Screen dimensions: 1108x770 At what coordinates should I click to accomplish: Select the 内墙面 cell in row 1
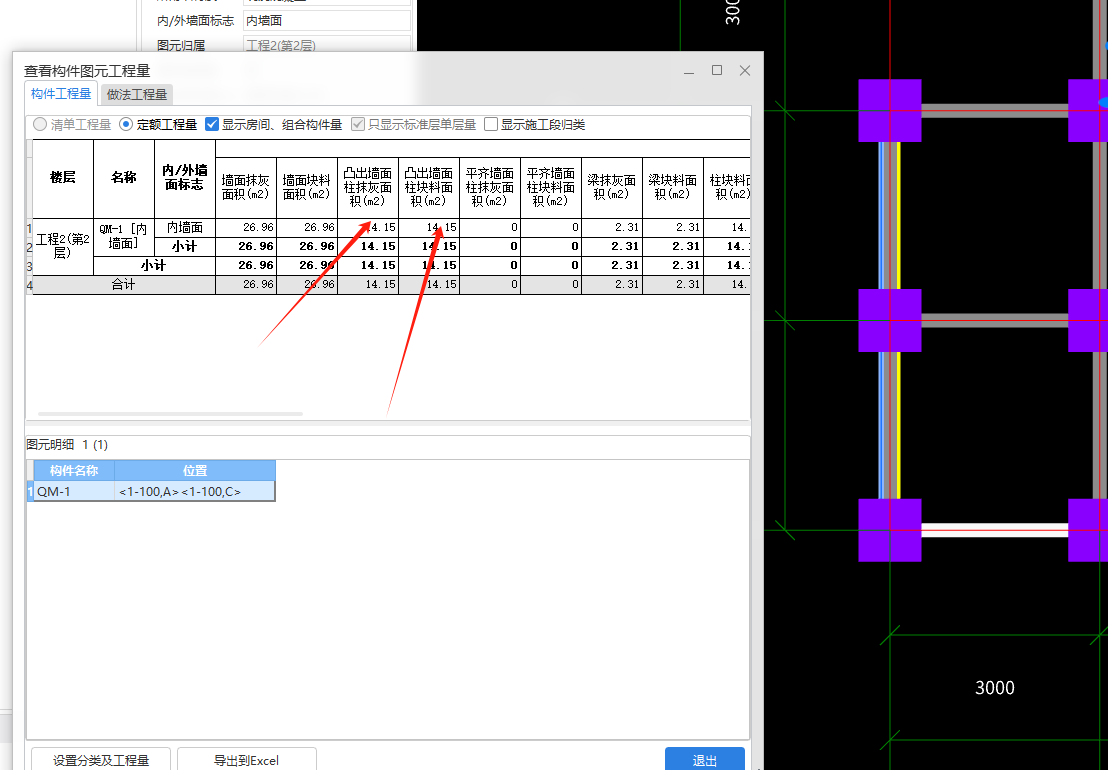pos(184,227)
